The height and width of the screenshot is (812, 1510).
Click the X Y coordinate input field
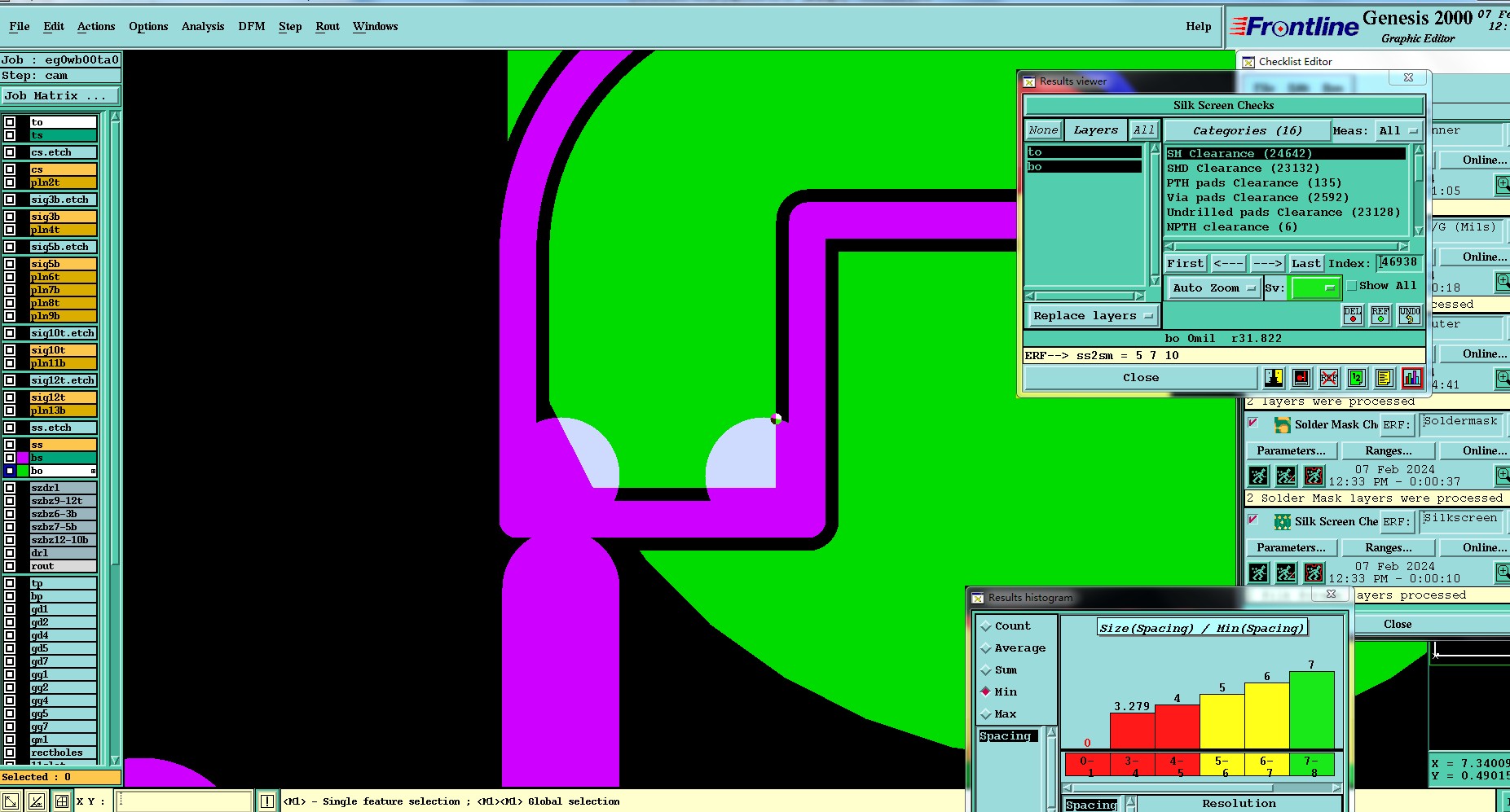(183, 801)
